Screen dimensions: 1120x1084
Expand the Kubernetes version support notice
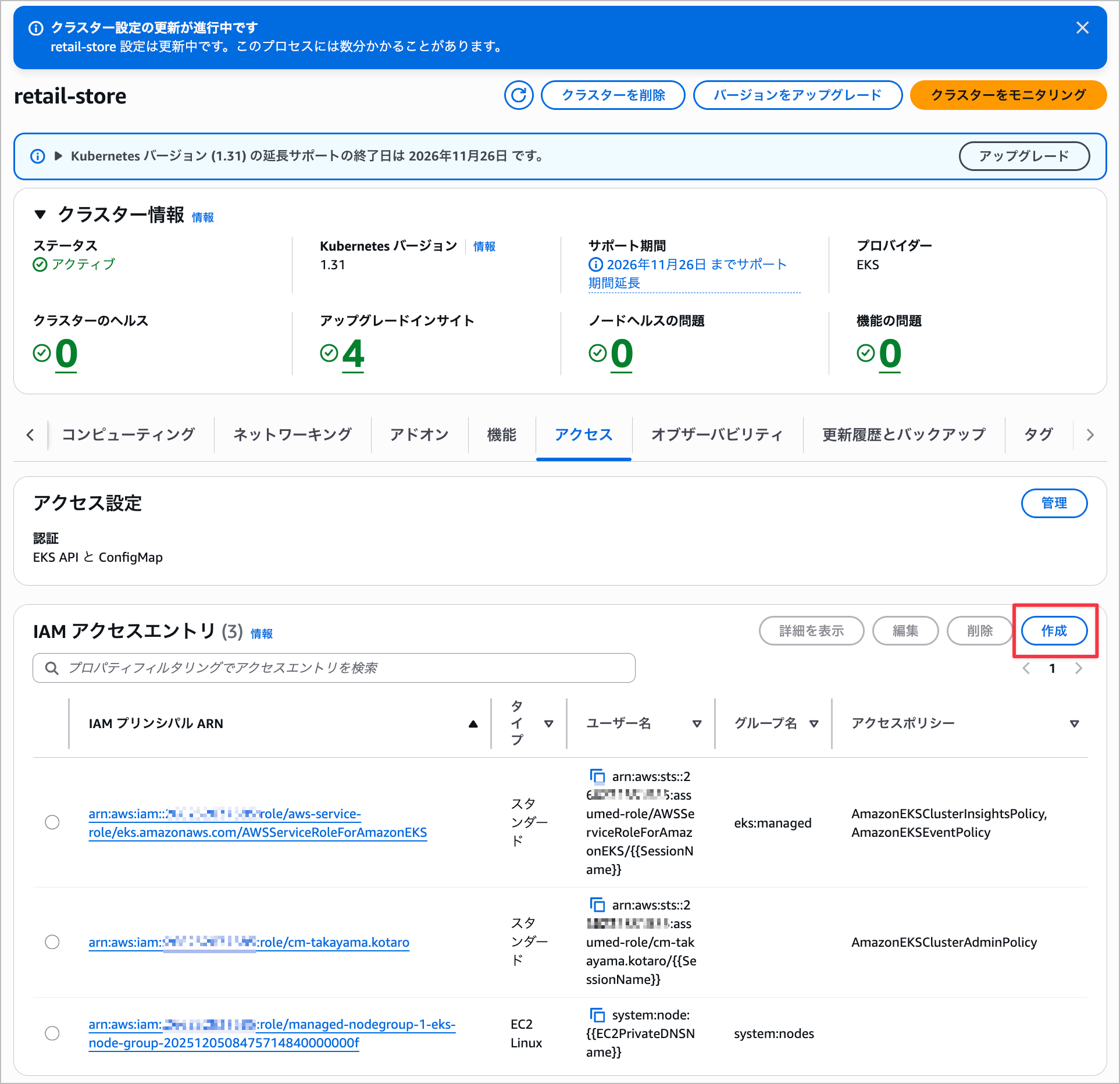click(x=58, y=156)
